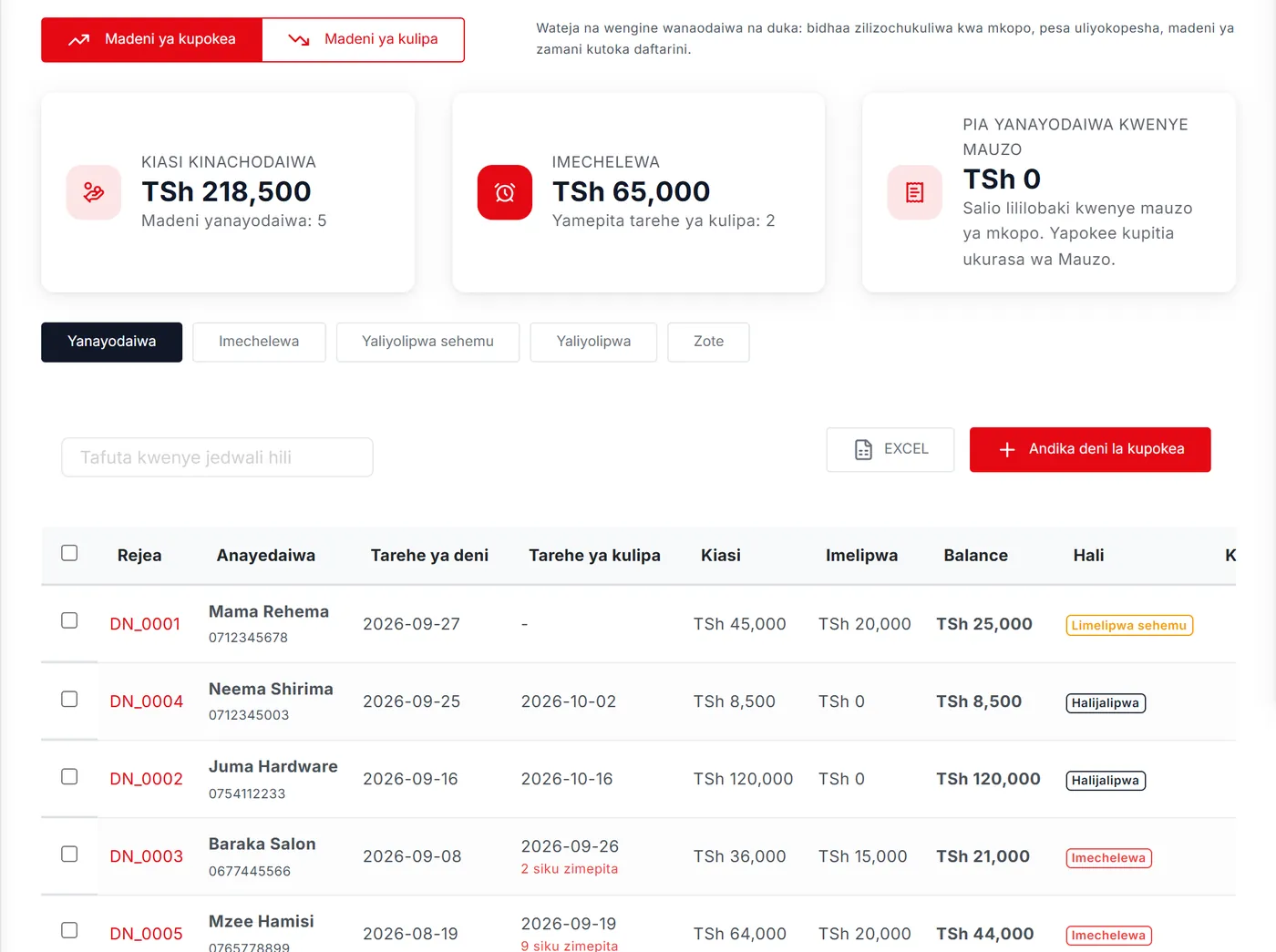Export the table with the EXCEL button
The image size is (1276, 952).
[x=890, y=449]
